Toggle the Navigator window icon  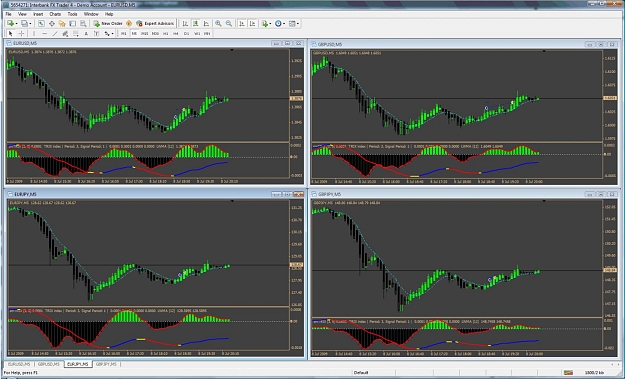tap(62, 24)
